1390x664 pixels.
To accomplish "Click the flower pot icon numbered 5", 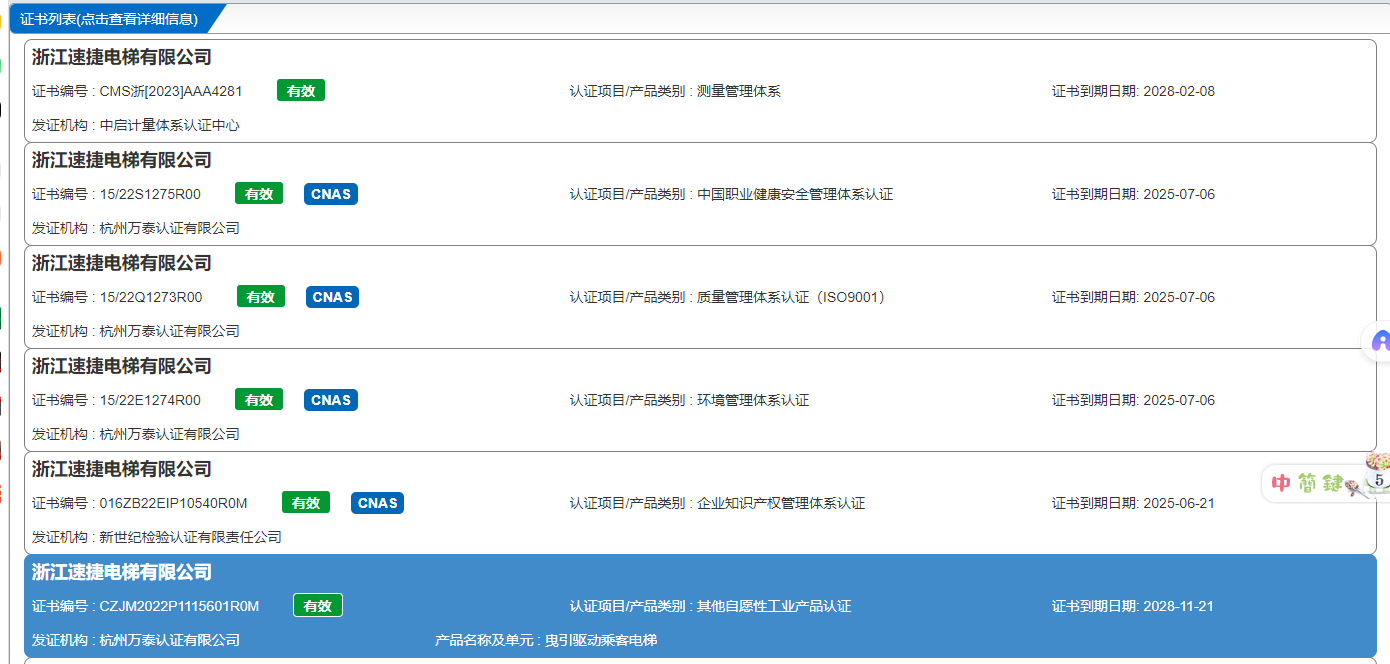I will click(x=1378, y=471).
